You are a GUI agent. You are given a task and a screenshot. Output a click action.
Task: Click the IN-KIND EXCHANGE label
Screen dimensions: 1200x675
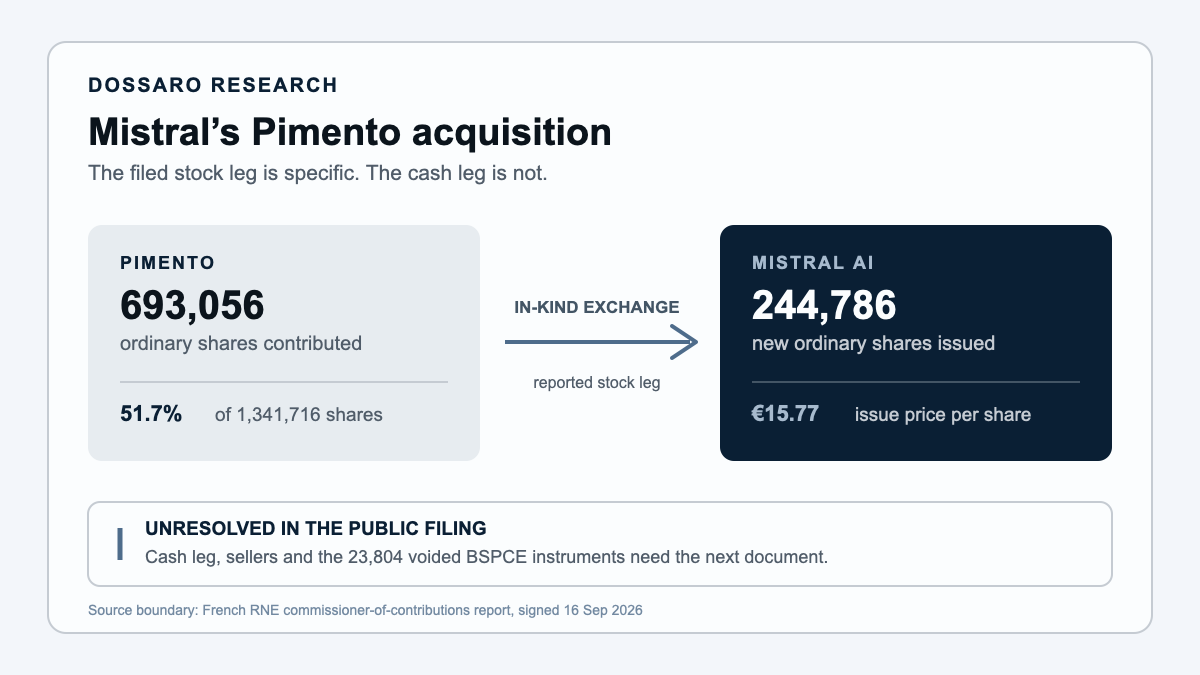[597, 307]
